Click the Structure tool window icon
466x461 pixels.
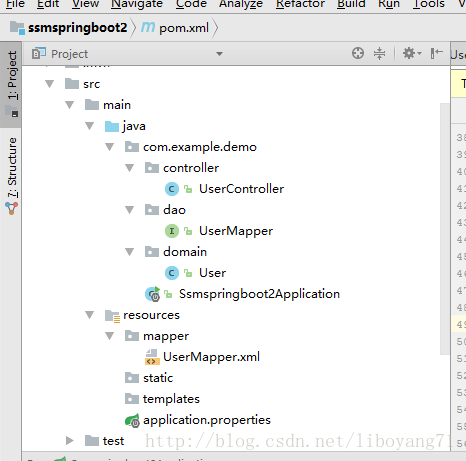point(12,208)
